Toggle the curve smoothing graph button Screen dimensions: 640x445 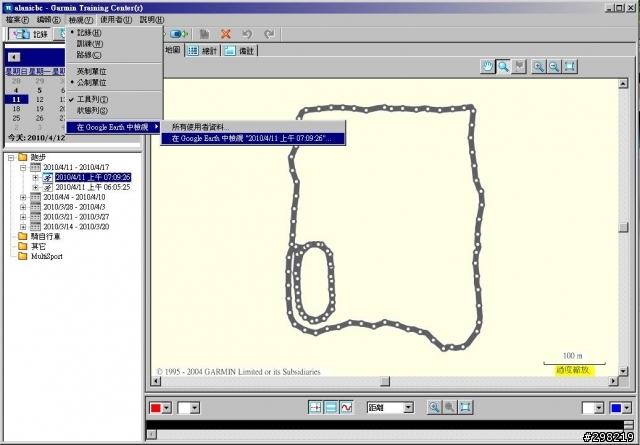click(x=347, y=407)
